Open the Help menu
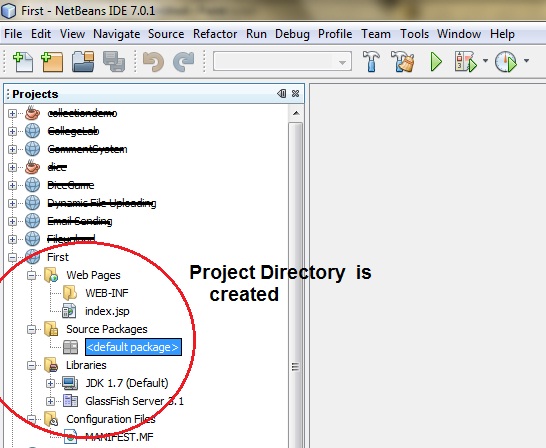This screenshot has height=448, width=546. pyautogui.click(x=502, y=34)
